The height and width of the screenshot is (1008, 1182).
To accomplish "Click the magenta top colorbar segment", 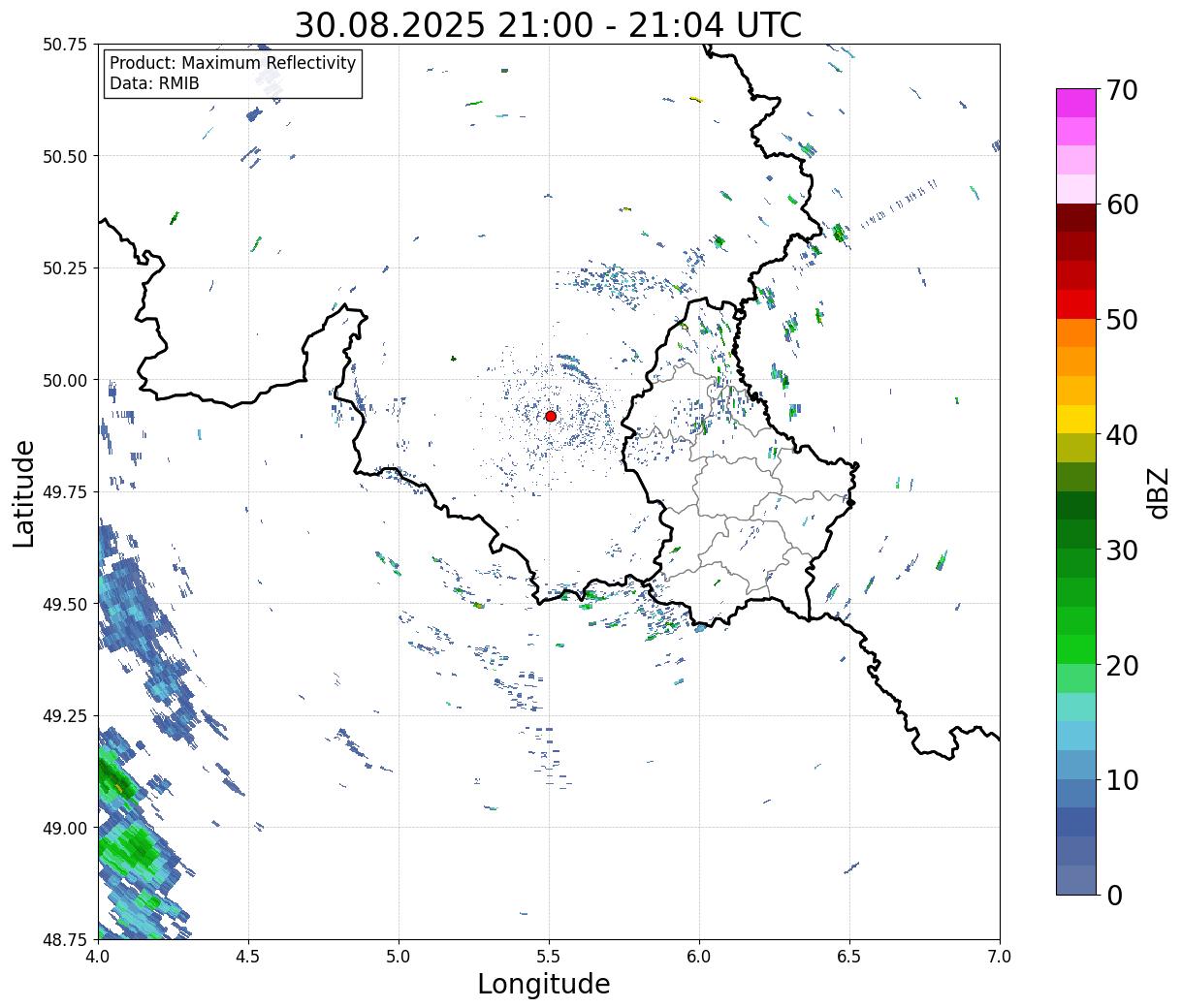I will pos(1076,103).
